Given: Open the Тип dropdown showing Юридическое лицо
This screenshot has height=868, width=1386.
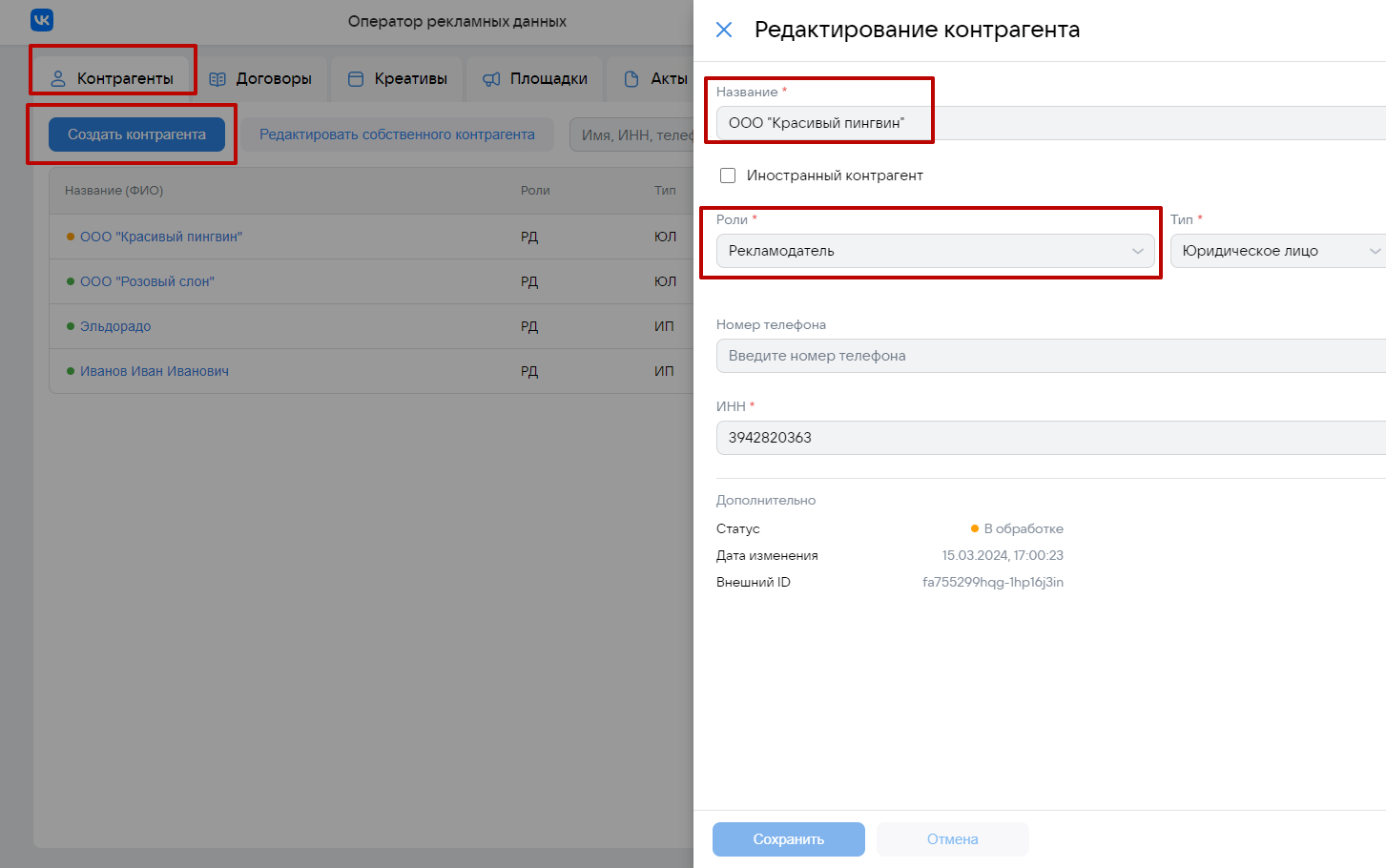Looking at the screenshot, I should point(1278,251).
